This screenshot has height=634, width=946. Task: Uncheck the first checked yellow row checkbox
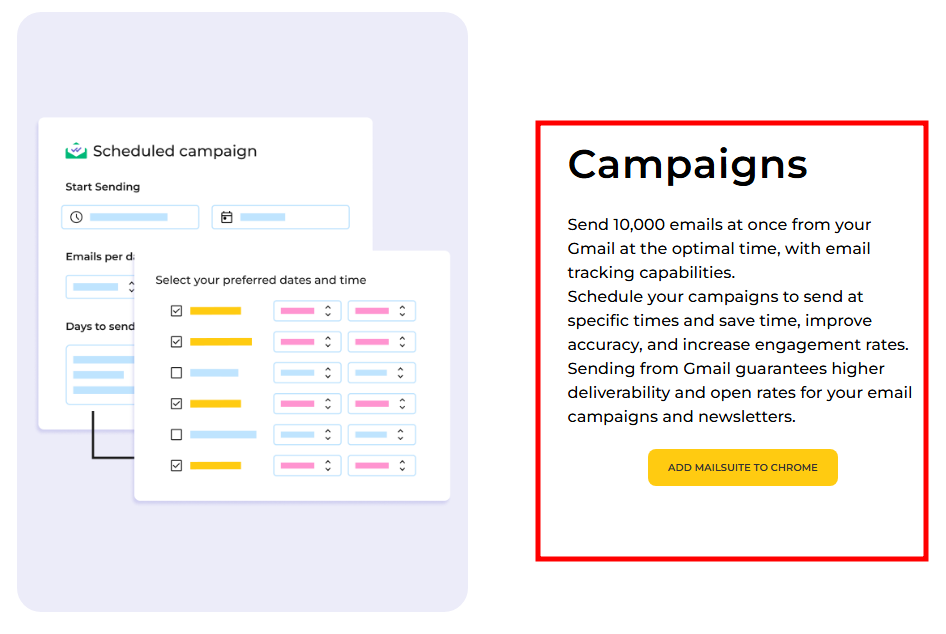coord(176,311)
